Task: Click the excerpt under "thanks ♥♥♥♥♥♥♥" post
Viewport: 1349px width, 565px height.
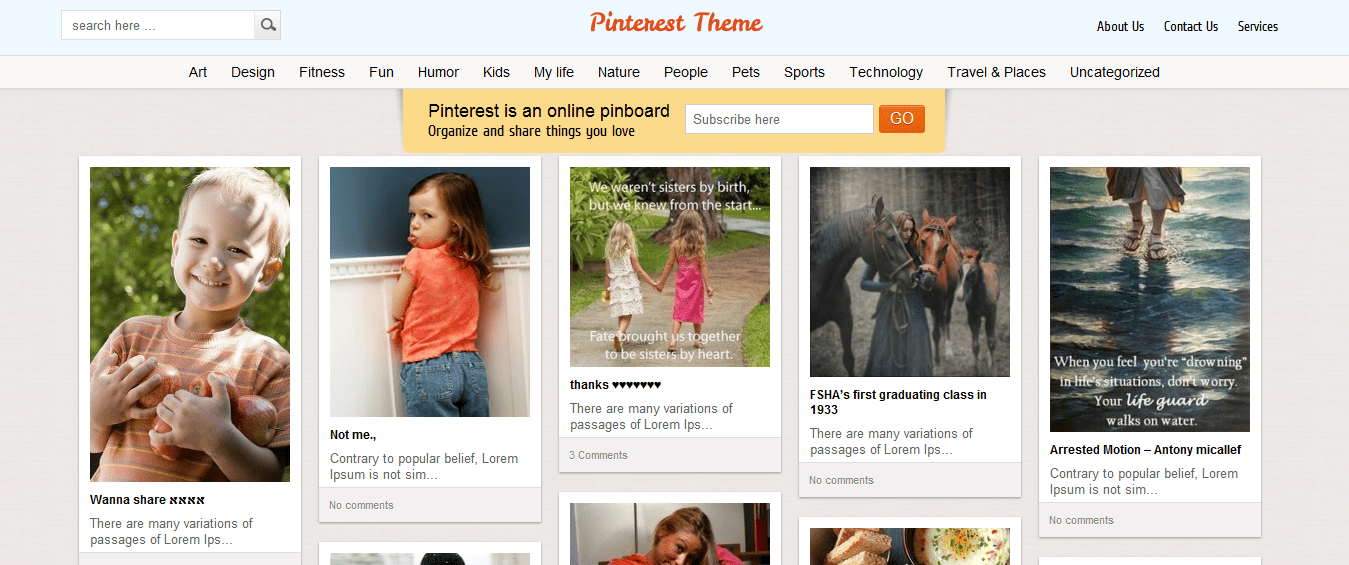Action: click(651, 416)
